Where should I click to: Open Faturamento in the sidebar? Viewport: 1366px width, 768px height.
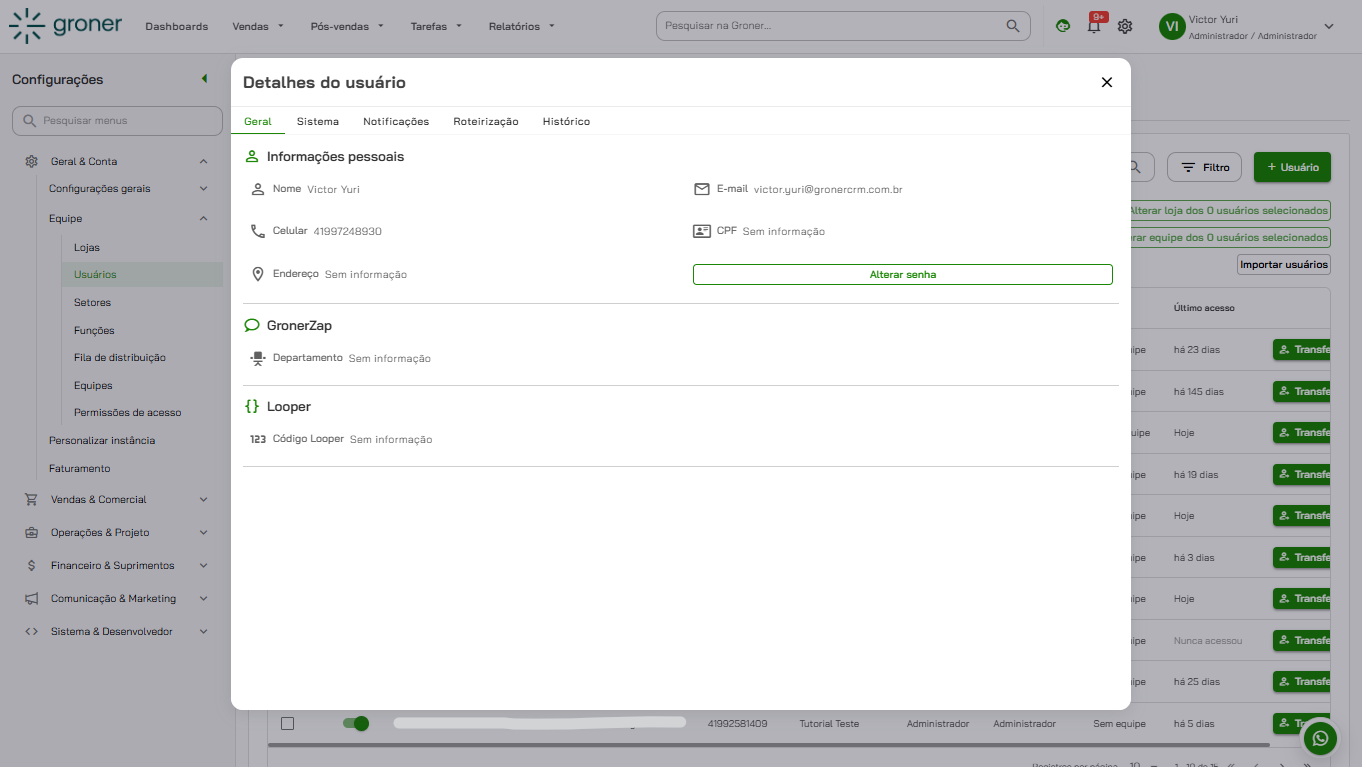coord(80,468)
